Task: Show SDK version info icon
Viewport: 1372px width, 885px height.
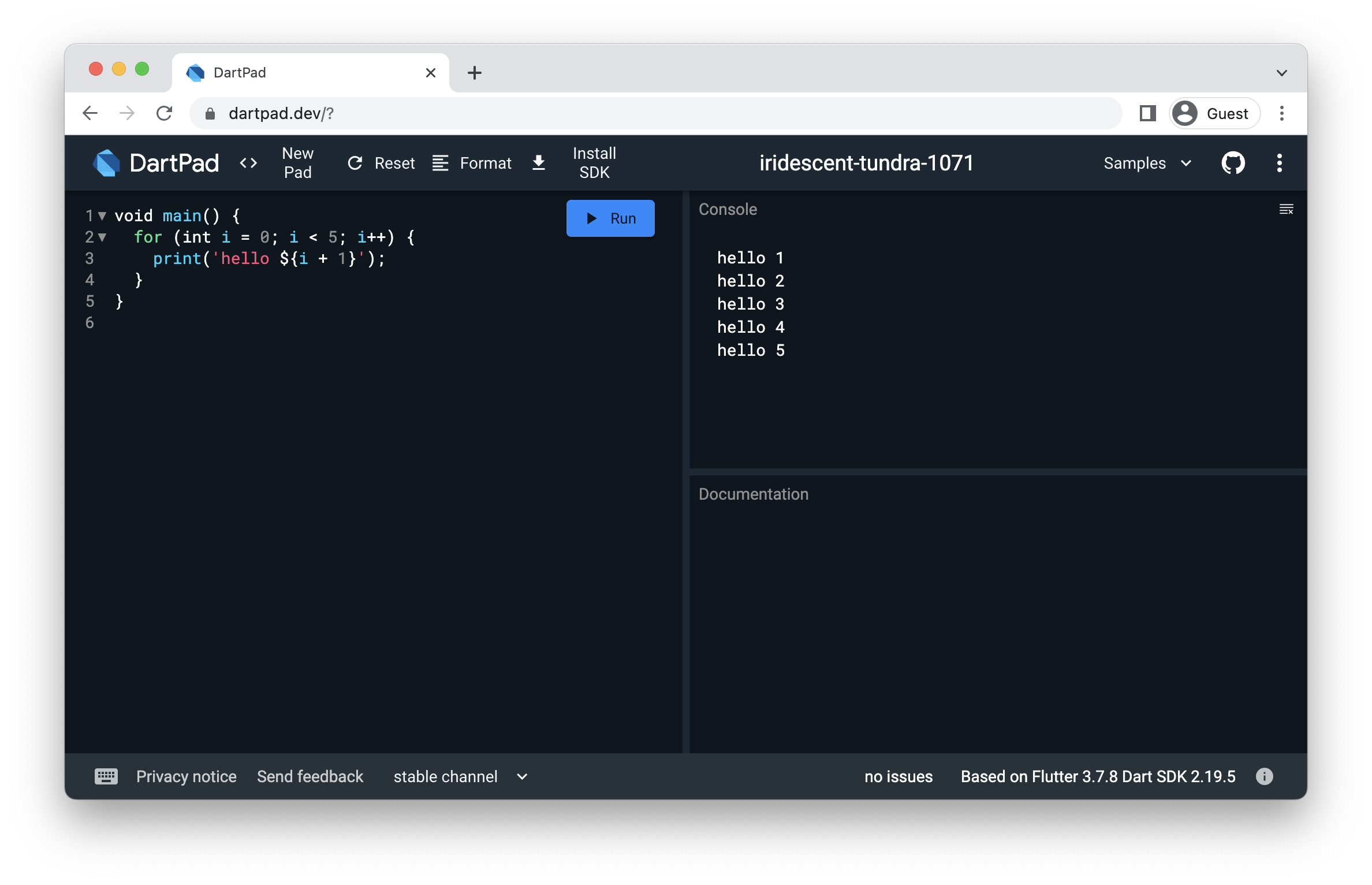Action: click(x=1264, y=776)
